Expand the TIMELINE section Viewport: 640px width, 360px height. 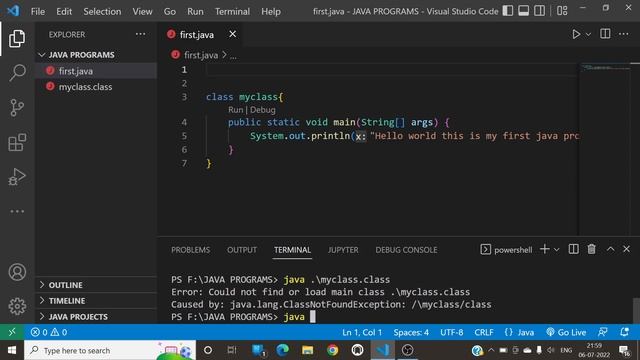(96, 301)
